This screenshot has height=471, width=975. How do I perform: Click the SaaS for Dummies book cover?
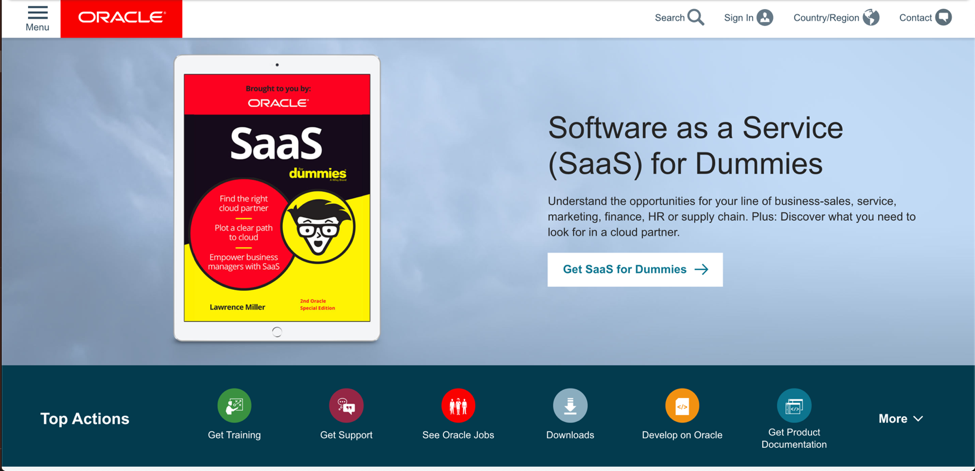coord(277,198)
